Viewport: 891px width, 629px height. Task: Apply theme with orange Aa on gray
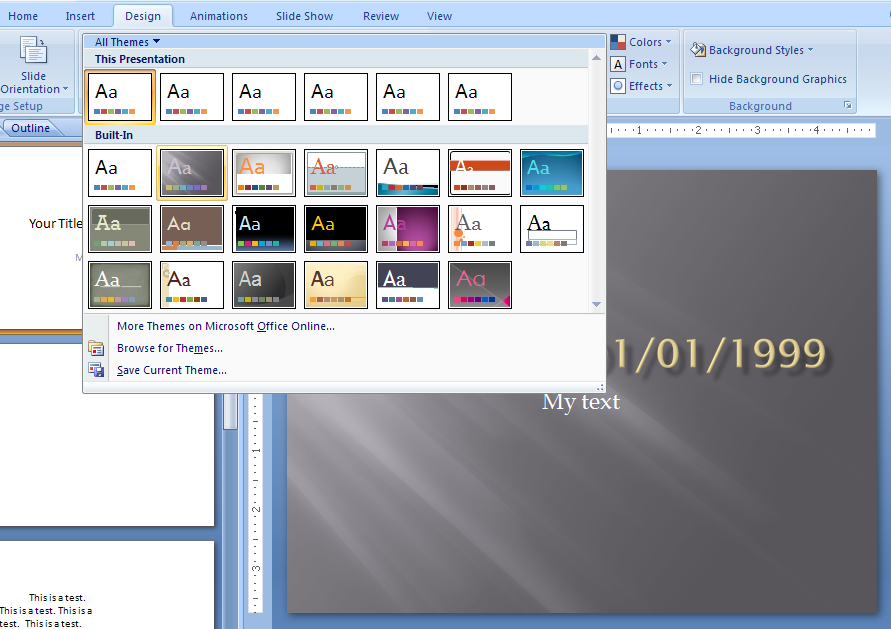pyautogui.click(x=264, y=173)
